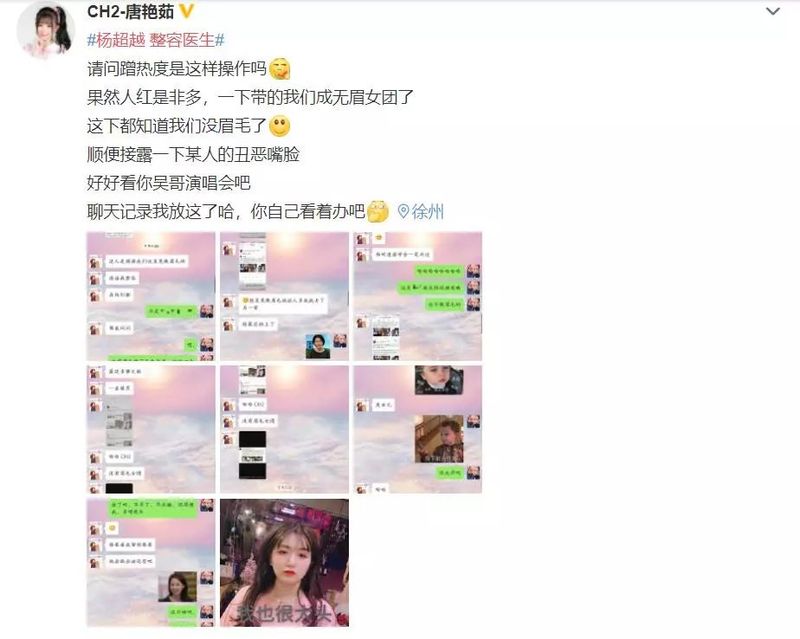
Task: Open the first chat screenshot thumbnail
Action: 151,297
